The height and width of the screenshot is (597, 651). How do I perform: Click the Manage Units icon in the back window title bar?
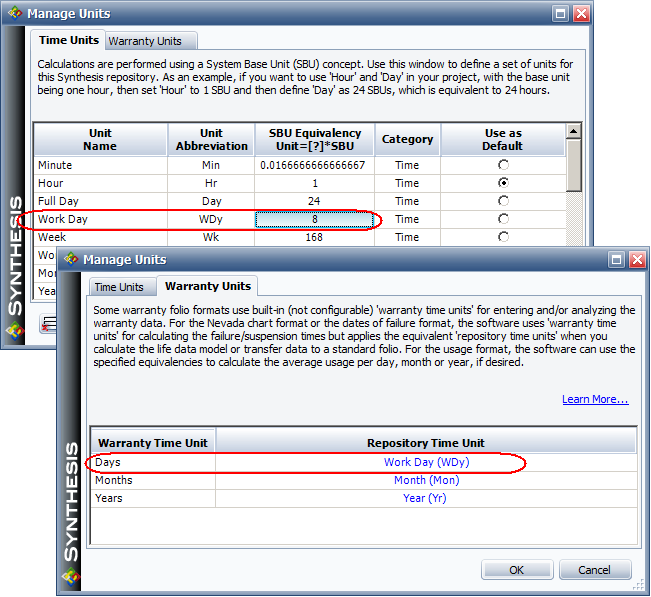point(13,14)
